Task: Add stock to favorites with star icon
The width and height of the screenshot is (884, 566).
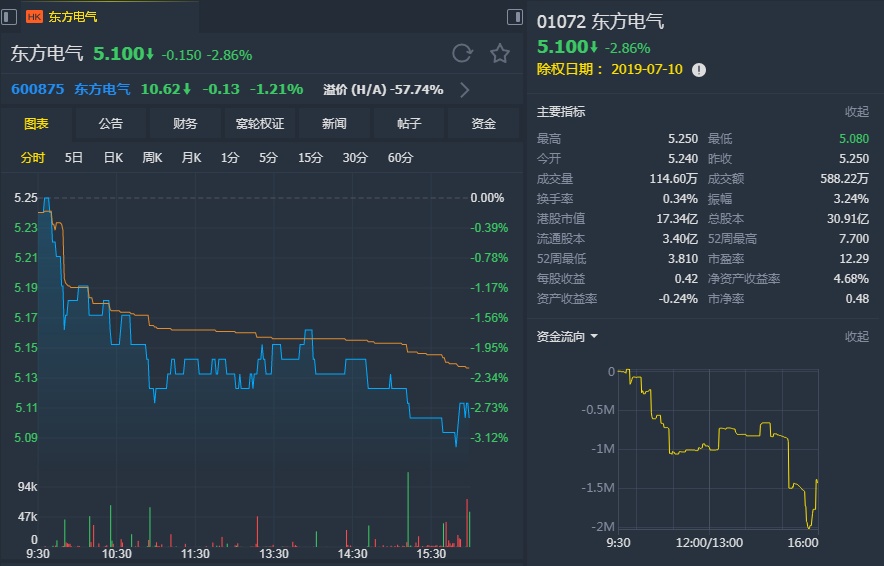Action: click(x=500, y=54)
